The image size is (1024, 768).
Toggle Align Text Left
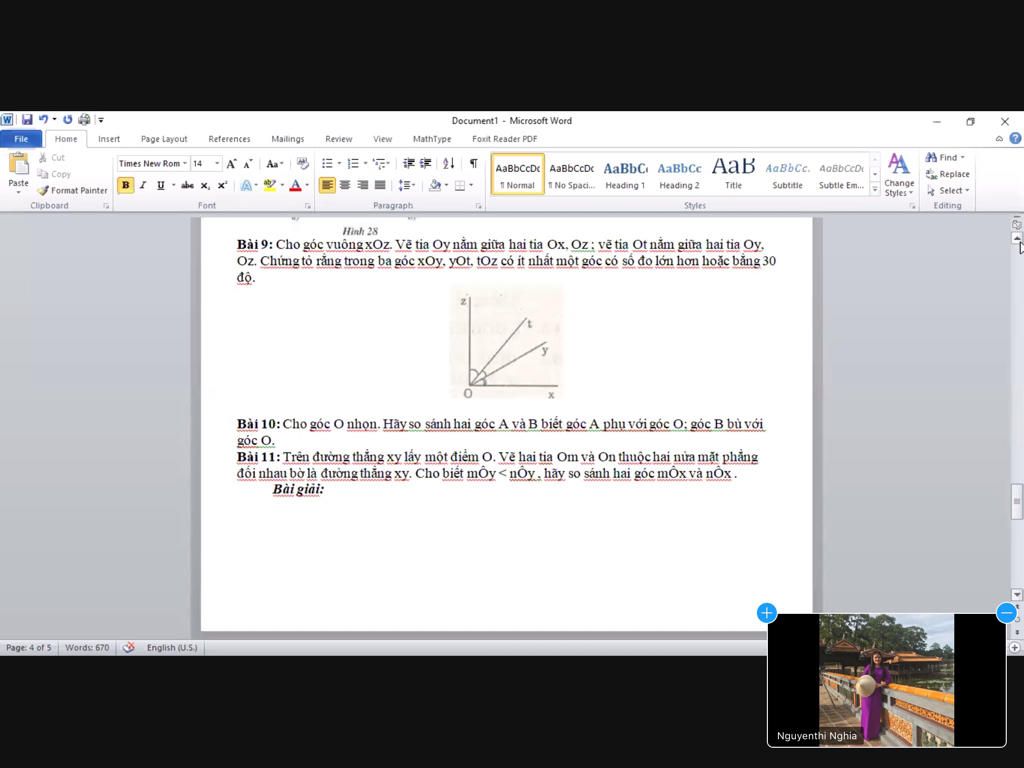[327, 185]
